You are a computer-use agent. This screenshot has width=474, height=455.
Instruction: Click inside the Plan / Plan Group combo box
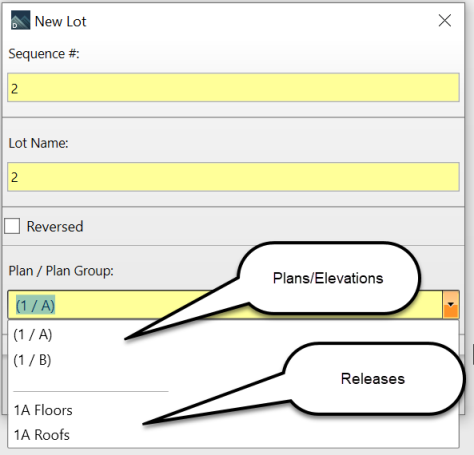click(x=225, y=305)
